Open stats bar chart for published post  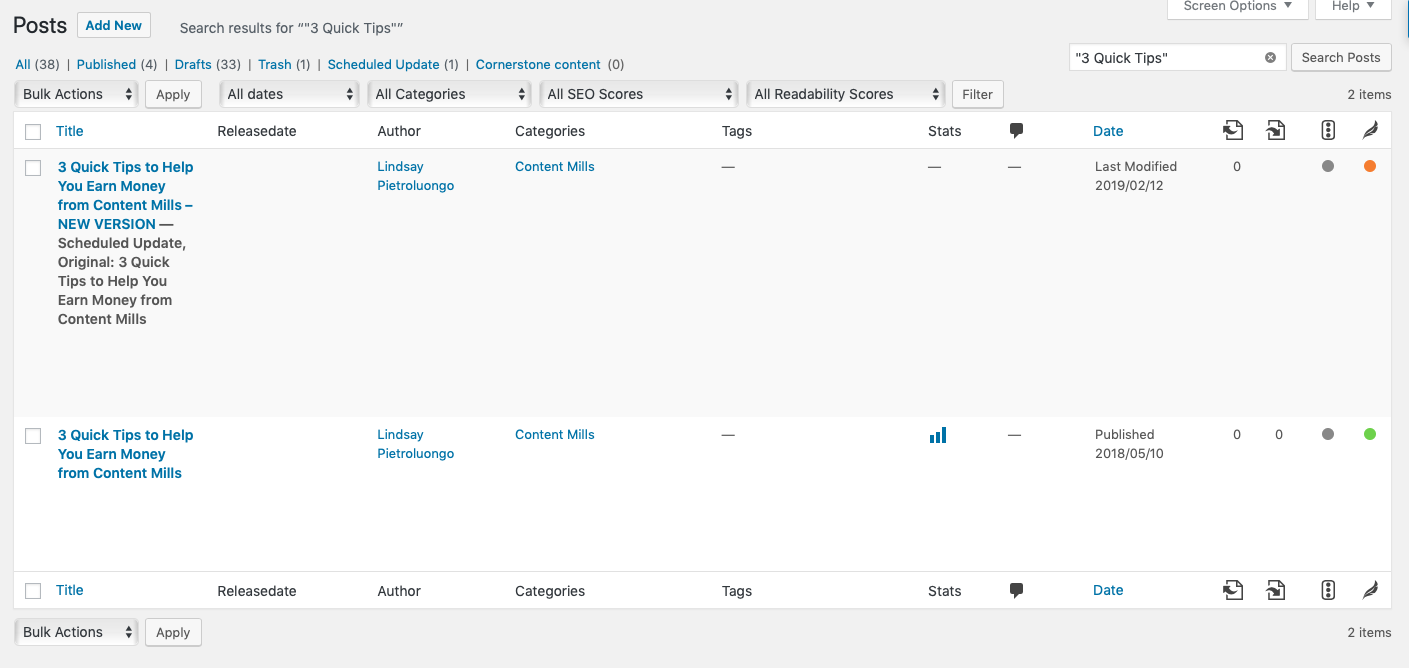click(x=937, y=435)
